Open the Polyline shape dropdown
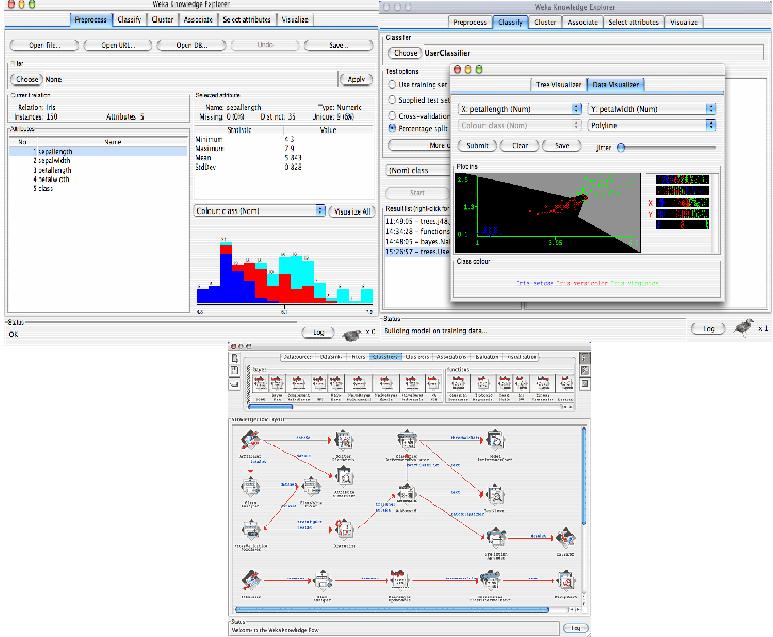This screenshot has width=773, height=637. click(652, 126)
